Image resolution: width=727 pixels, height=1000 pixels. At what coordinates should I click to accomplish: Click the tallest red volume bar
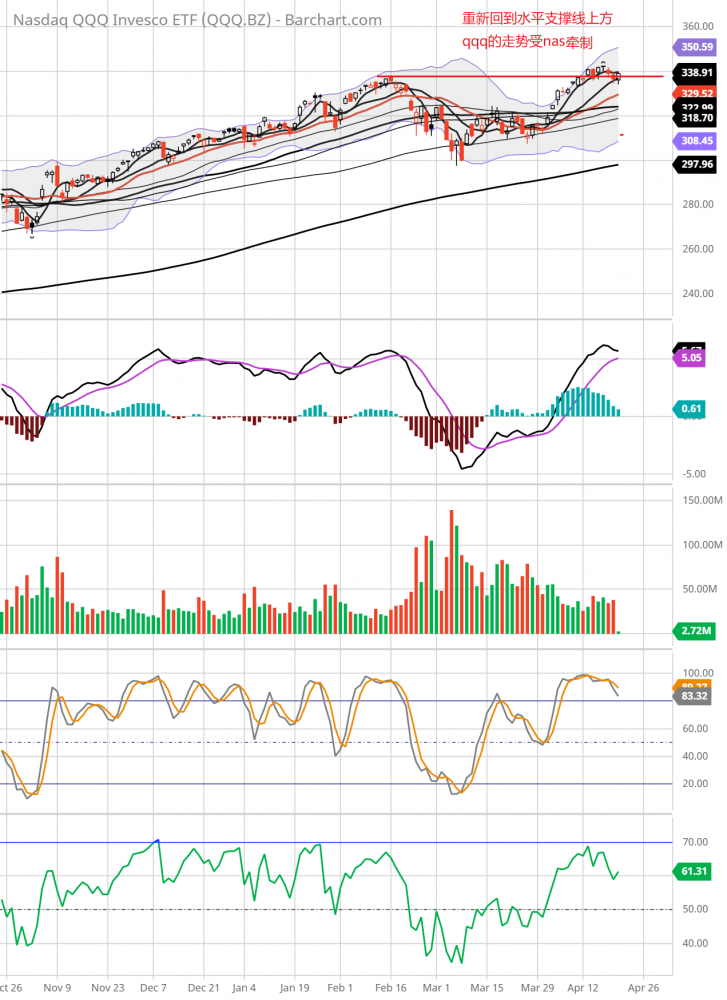coord(452,571)
